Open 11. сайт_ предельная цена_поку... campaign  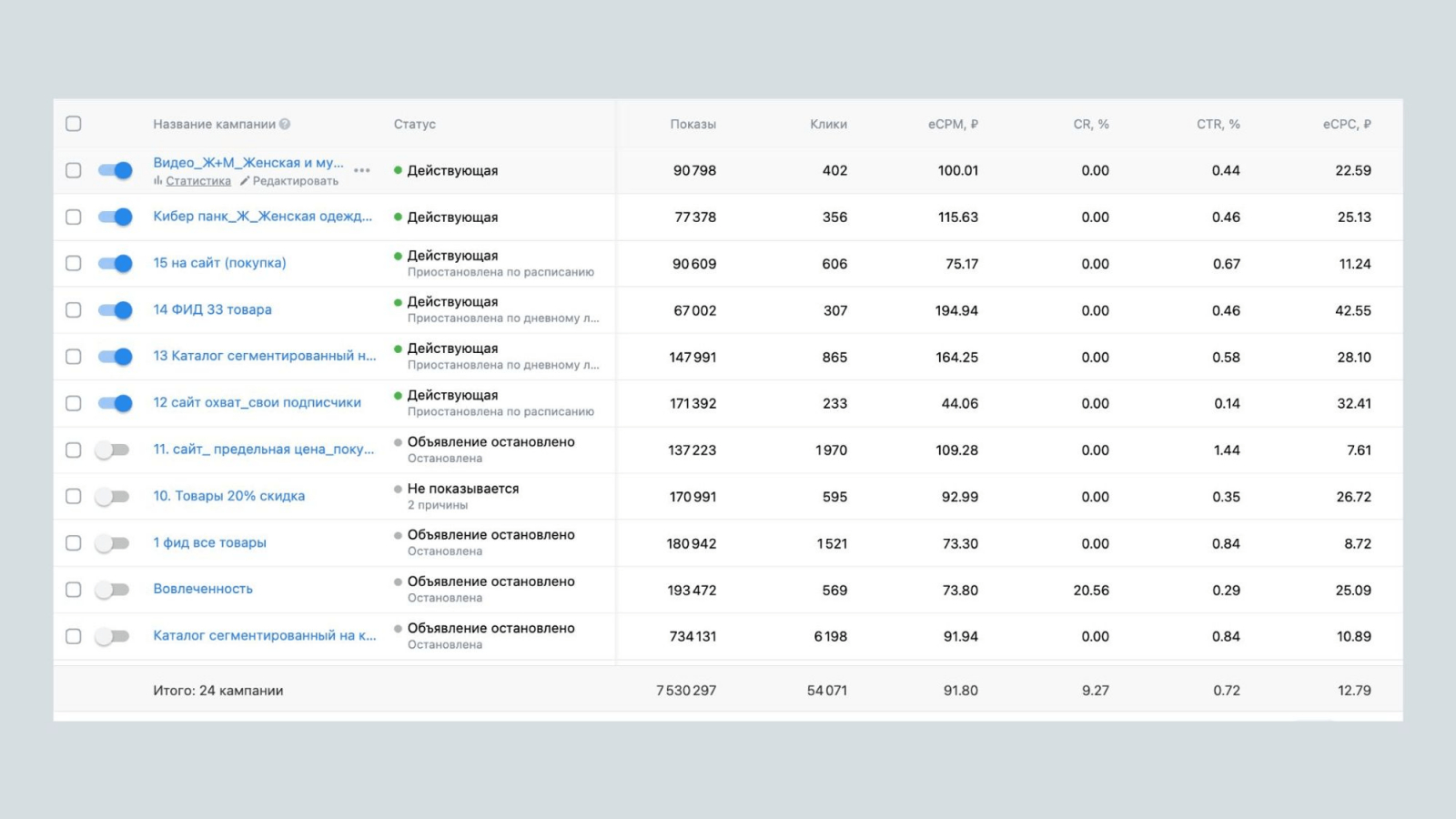[x=264, y=450]
